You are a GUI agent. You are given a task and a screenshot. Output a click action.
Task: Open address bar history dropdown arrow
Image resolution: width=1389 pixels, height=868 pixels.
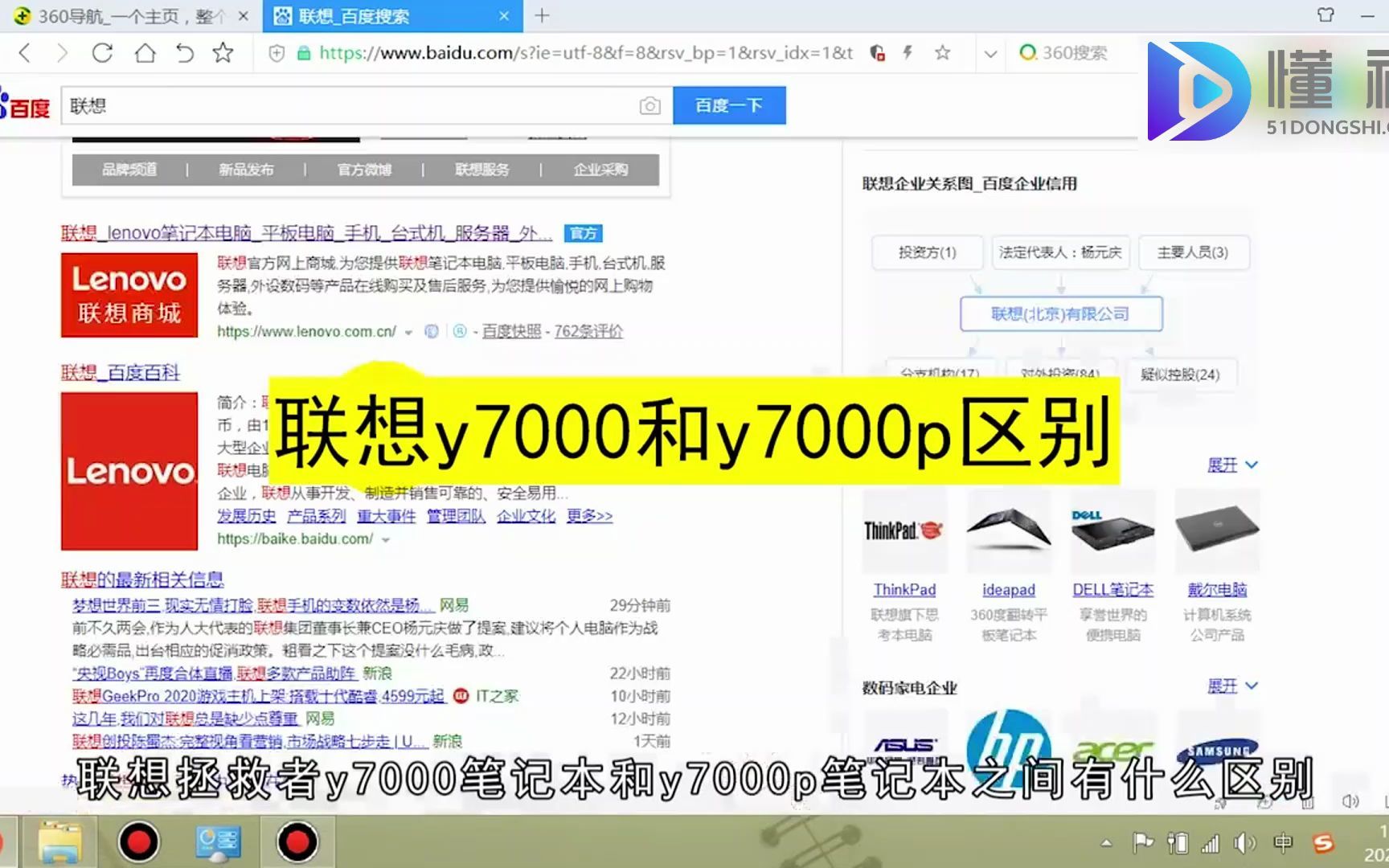click(x=990, y=54)
